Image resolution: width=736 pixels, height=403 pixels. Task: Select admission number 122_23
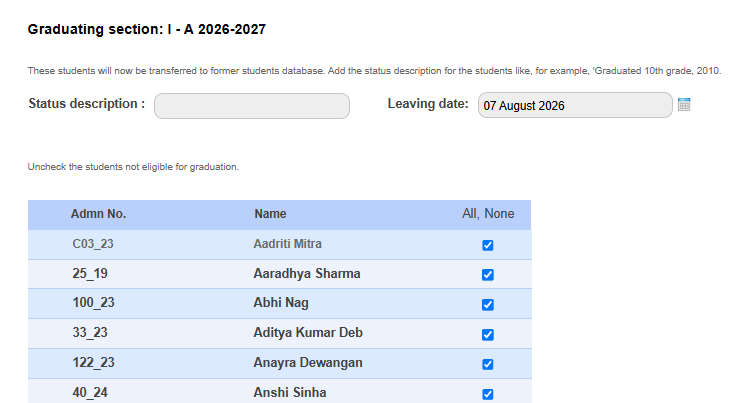click(x=93, y=363)
